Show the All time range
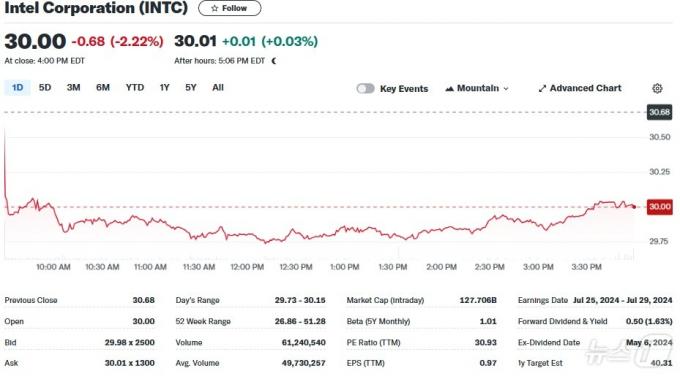 (218, 88)
